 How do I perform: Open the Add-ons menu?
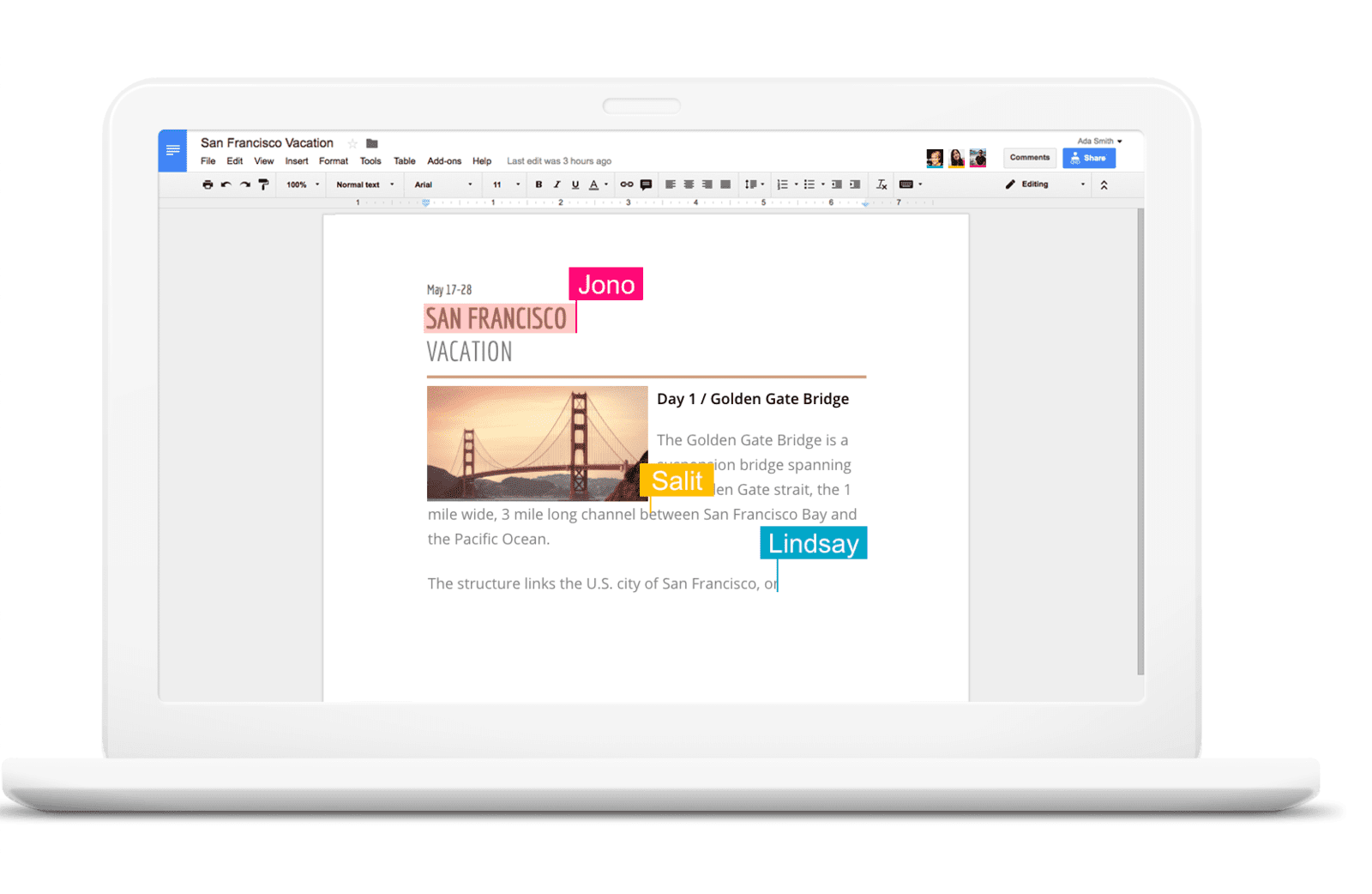pos(444,161)
